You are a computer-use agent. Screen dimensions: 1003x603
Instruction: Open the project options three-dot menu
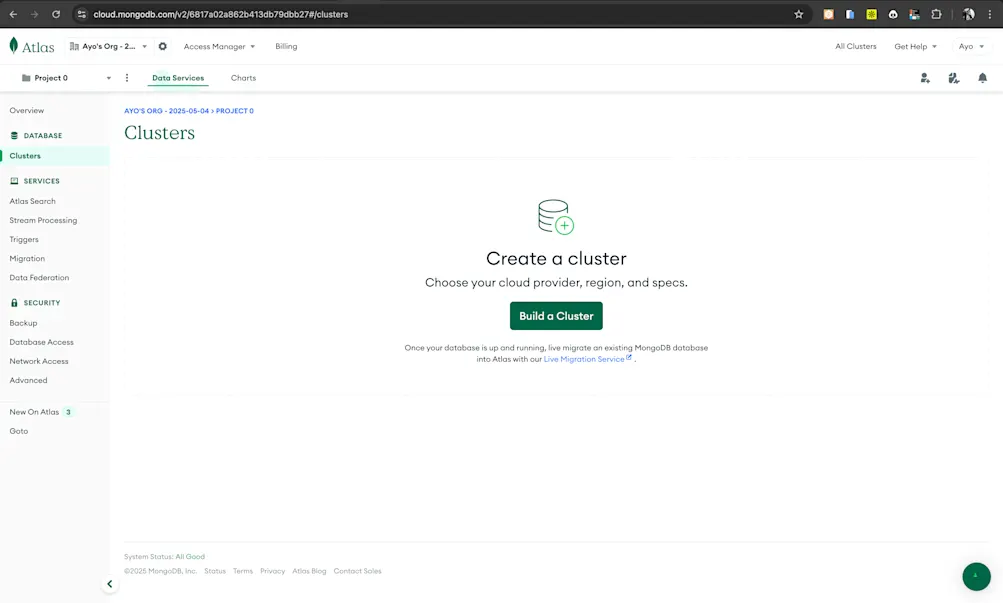click(126, 77)
